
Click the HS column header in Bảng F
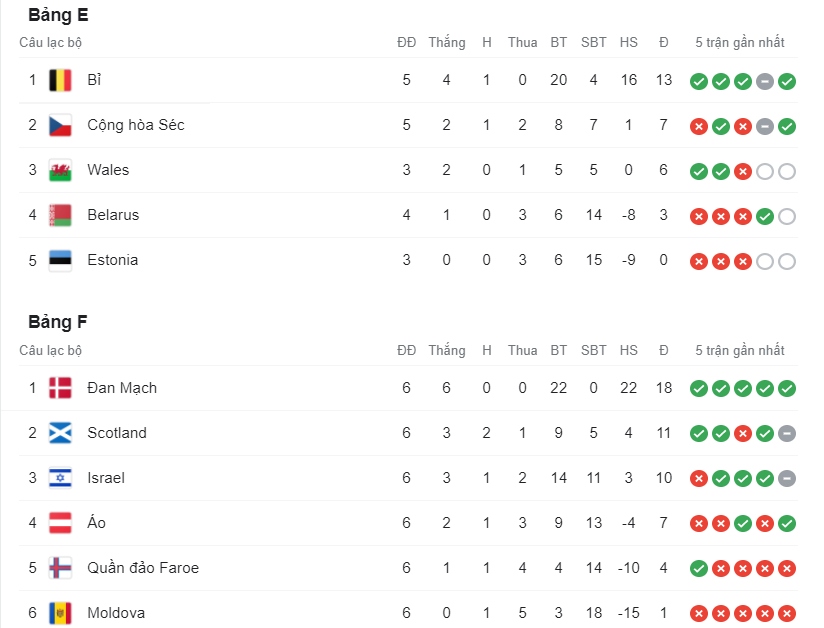pos(629,350)
